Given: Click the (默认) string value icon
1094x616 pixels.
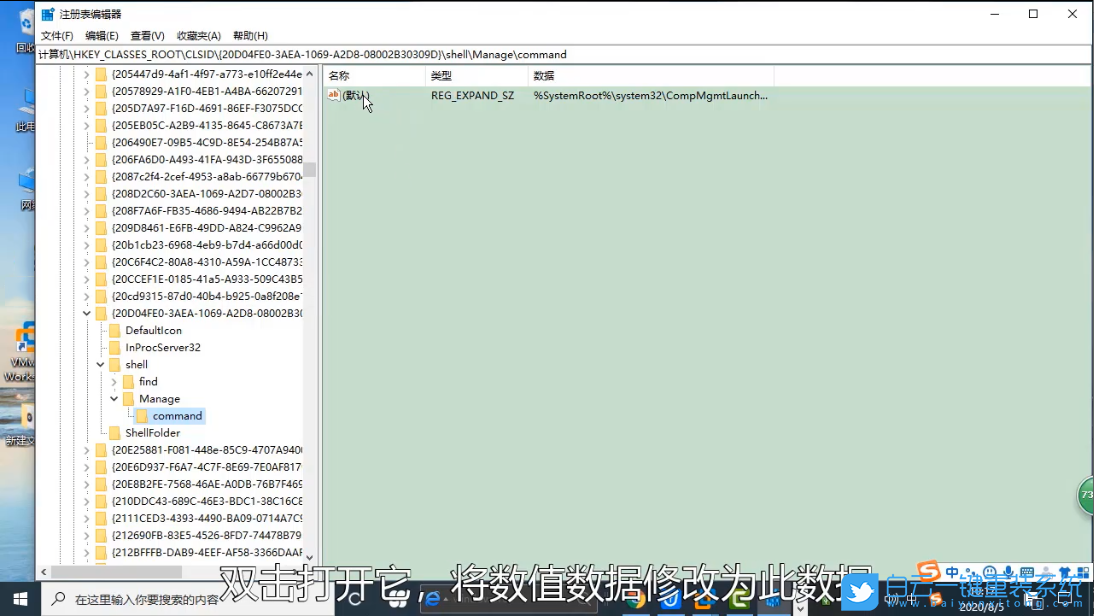Looking at the screenshot, I should (x=334, y=95).
